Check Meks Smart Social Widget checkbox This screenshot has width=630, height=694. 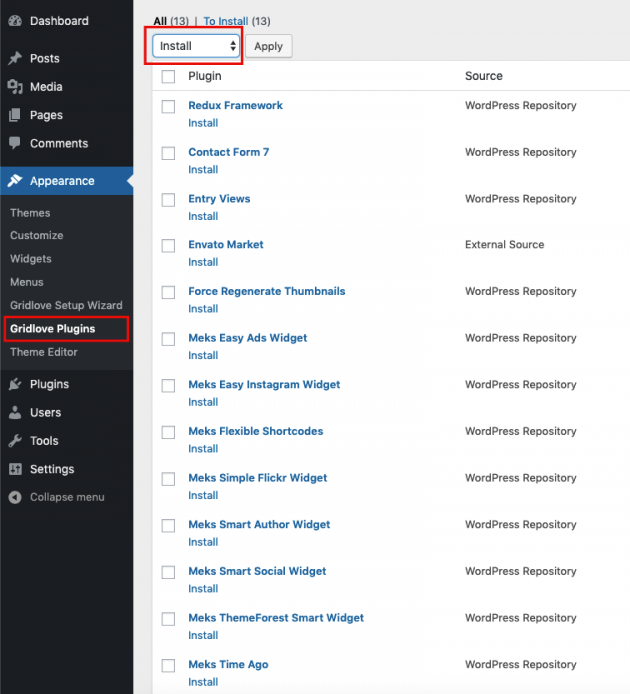(168, 572)
